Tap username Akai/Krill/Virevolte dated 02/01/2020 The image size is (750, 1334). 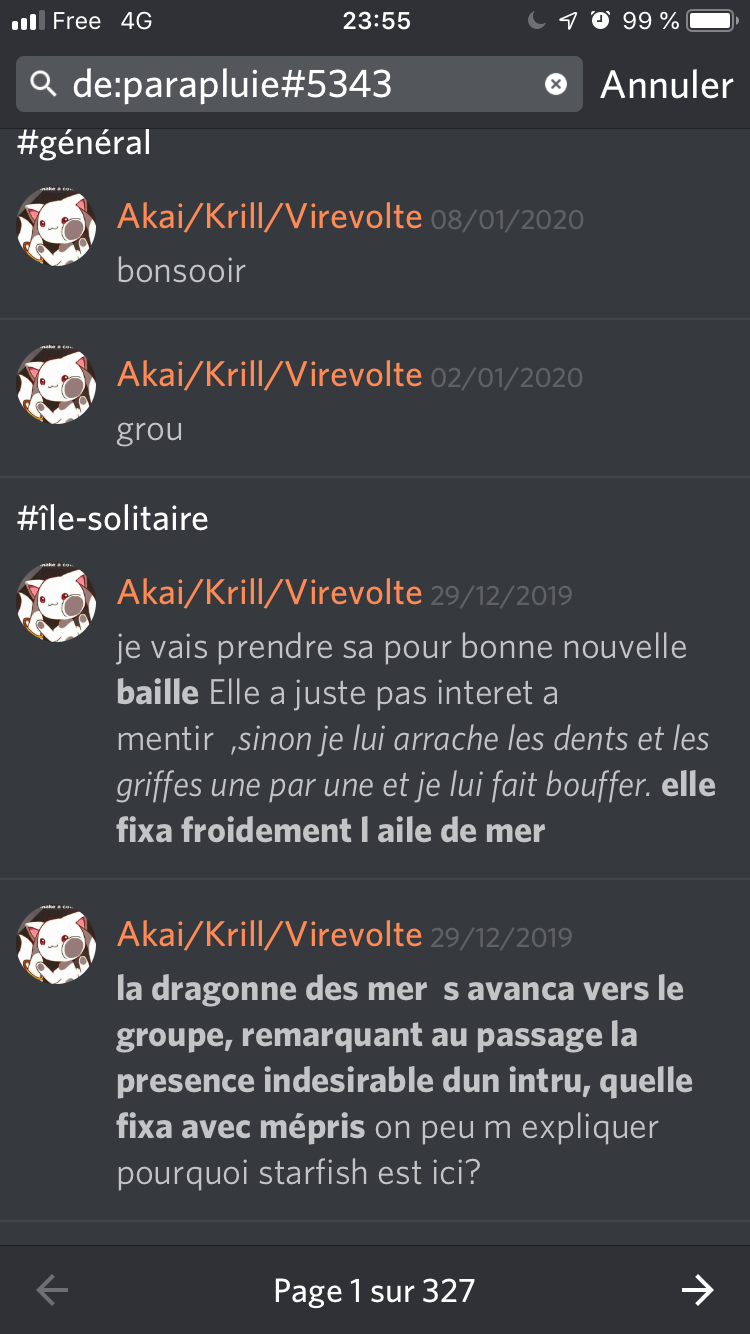tap(270, 374)
